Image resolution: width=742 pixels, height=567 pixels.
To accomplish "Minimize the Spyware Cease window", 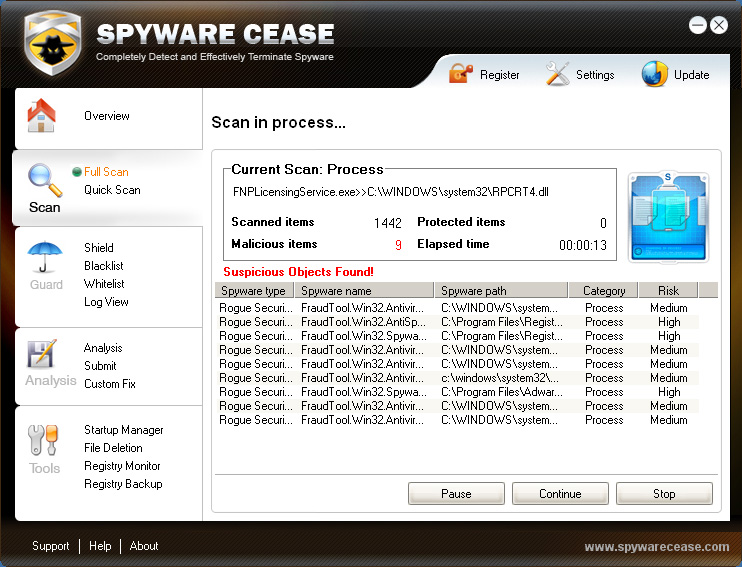I will click(698, 25).
